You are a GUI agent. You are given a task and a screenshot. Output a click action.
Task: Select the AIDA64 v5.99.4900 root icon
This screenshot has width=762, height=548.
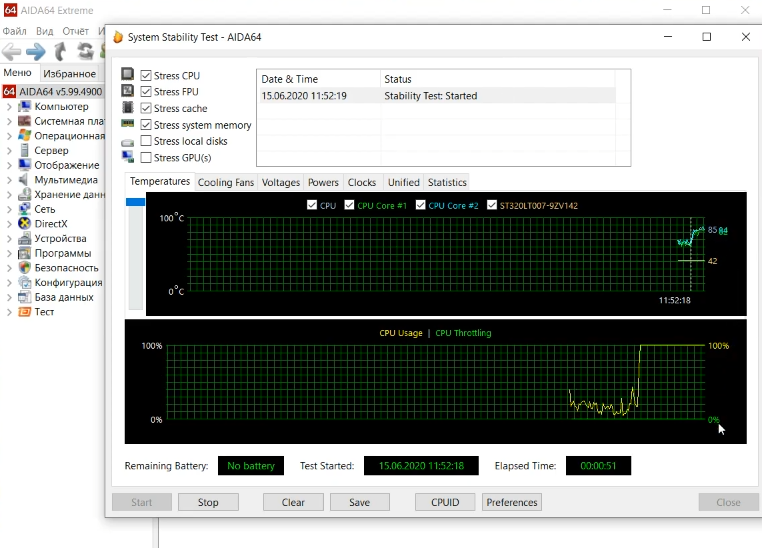point(9,91)
